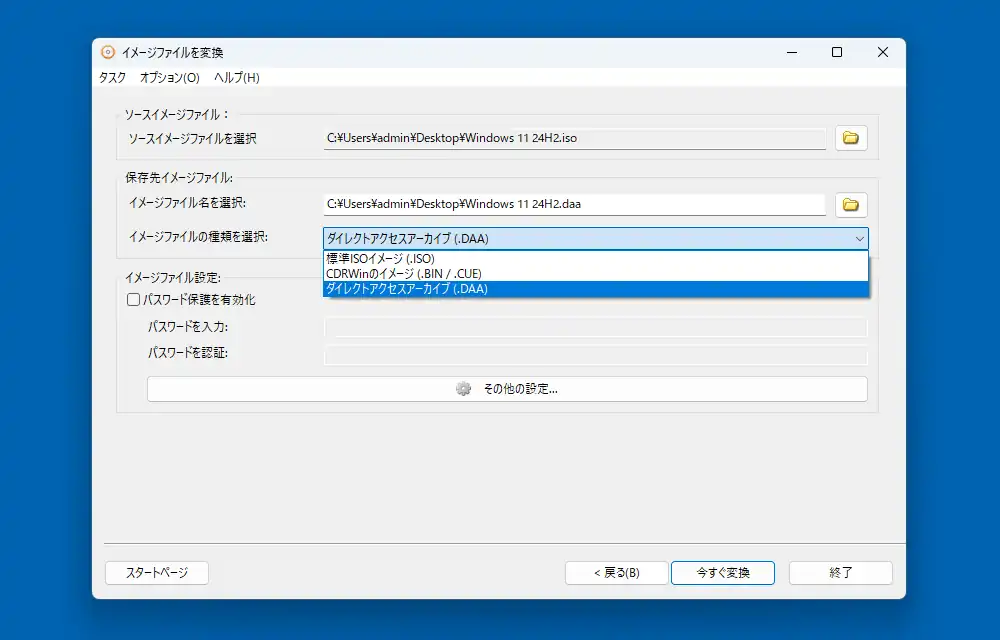Collapse the image file type dropdown arrow
This screenshot has height=640, width=1000.
click(x=859, y=239)
